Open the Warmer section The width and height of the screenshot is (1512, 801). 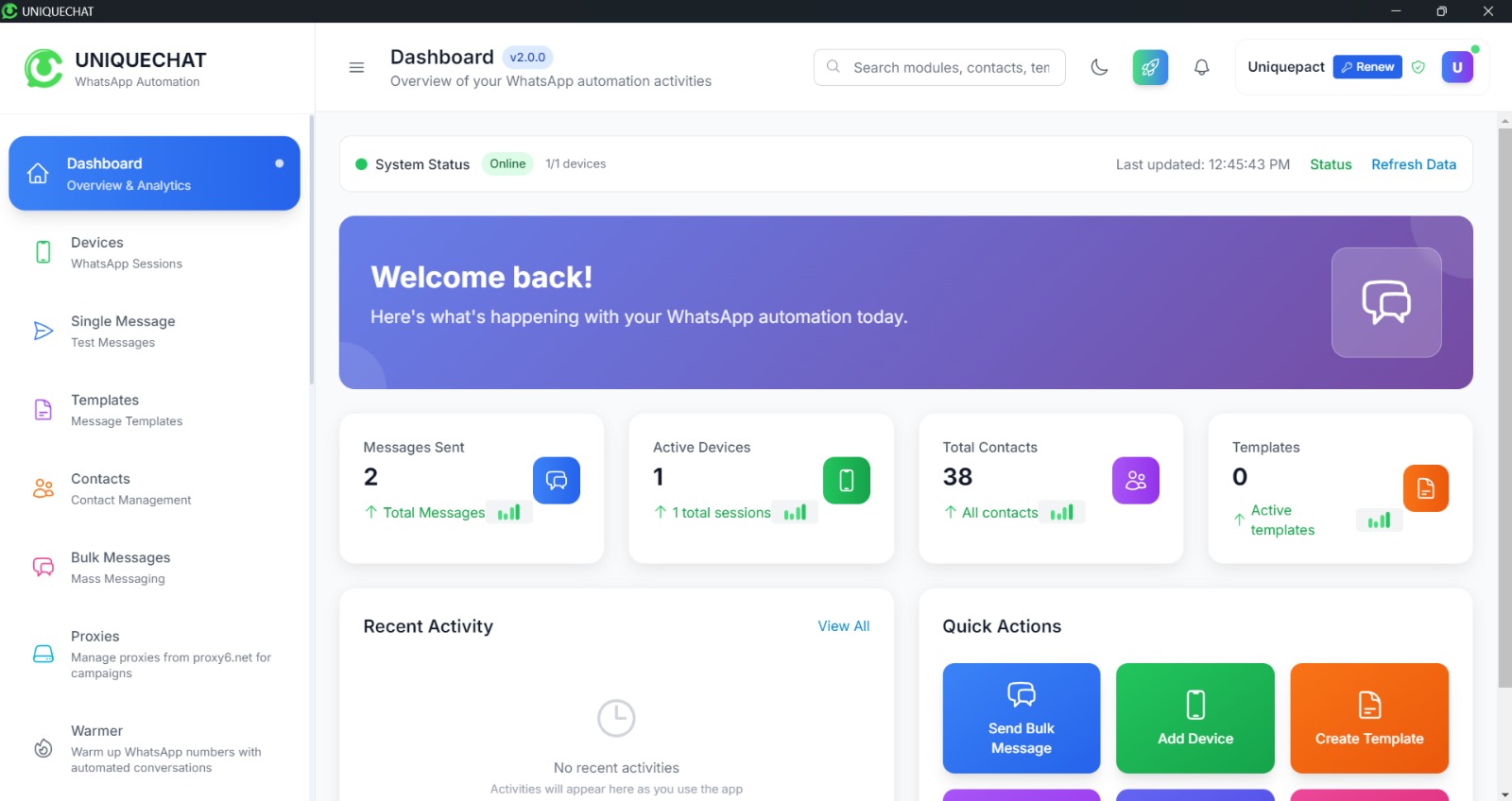pyautogui.click(x=154, y=748)
